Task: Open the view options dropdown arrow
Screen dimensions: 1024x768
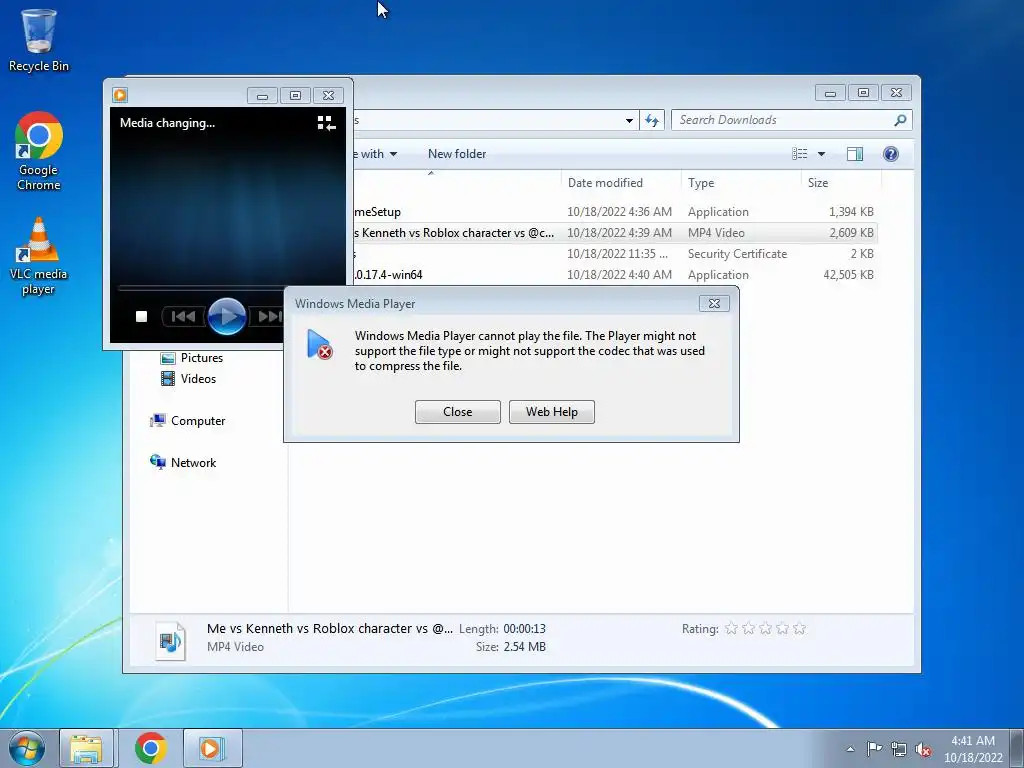Action: pyautogui.click(x=822, y=154)
